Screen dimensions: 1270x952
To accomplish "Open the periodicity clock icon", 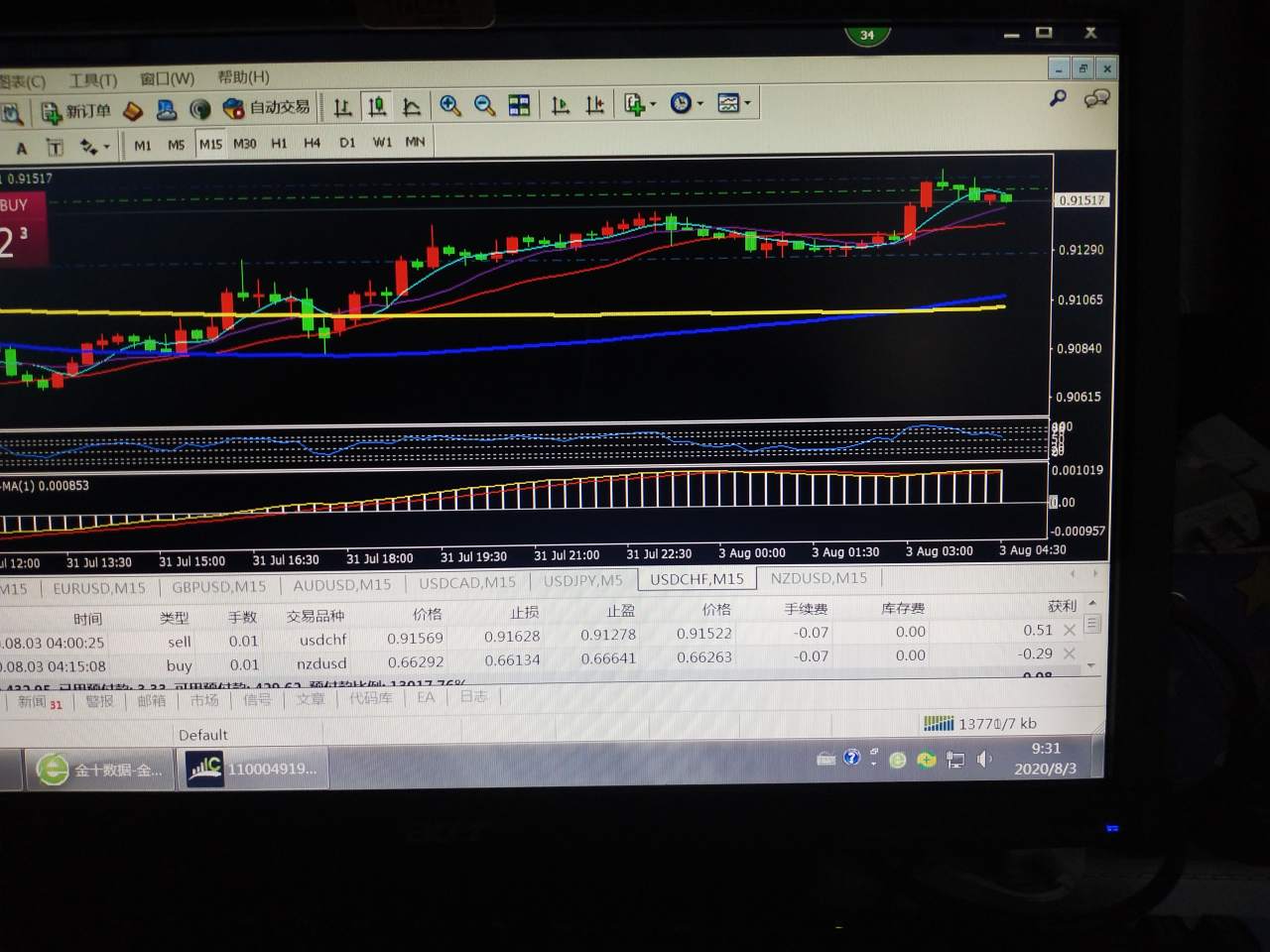I will pos(681,103).
